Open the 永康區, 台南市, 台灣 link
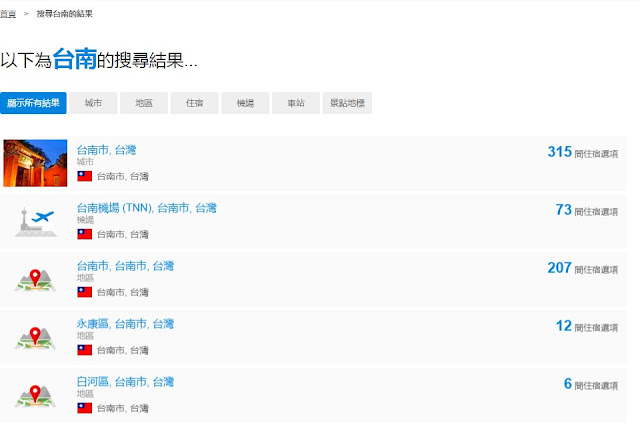This screenshot has height=425, width=640. (x=125, y=324)
